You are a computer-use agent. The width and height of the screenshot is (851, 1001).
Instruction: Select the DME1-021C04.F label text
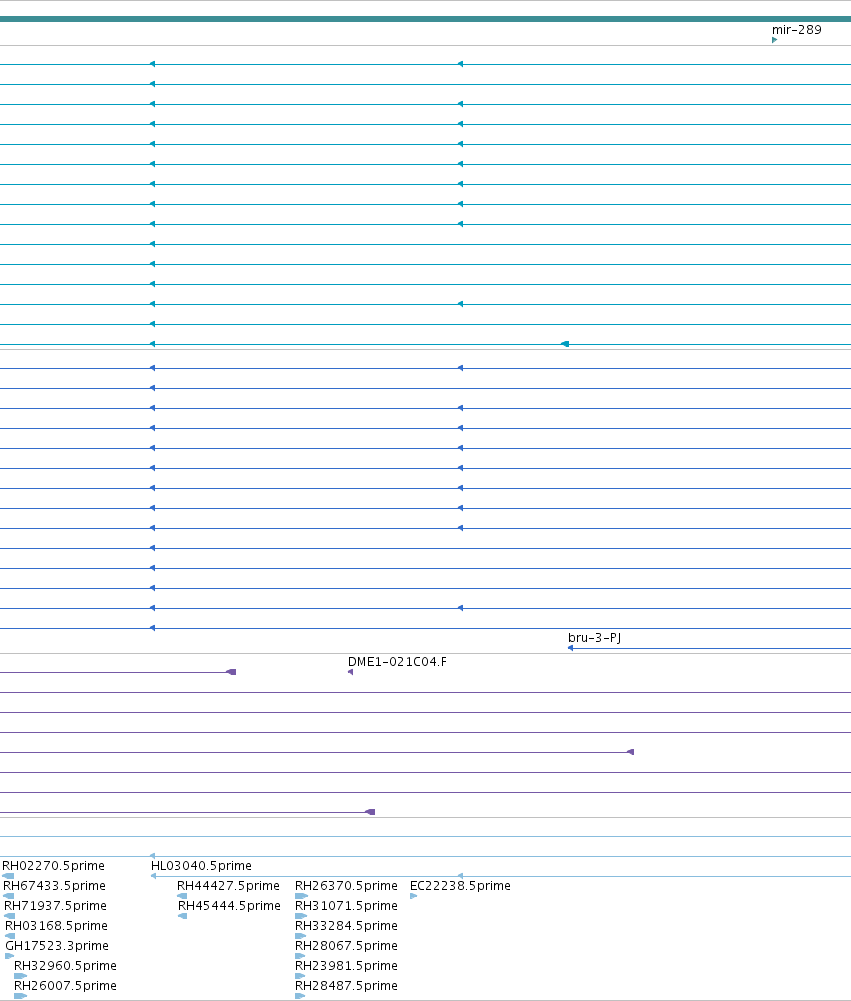pyautogui.click(x=397, y=662)
